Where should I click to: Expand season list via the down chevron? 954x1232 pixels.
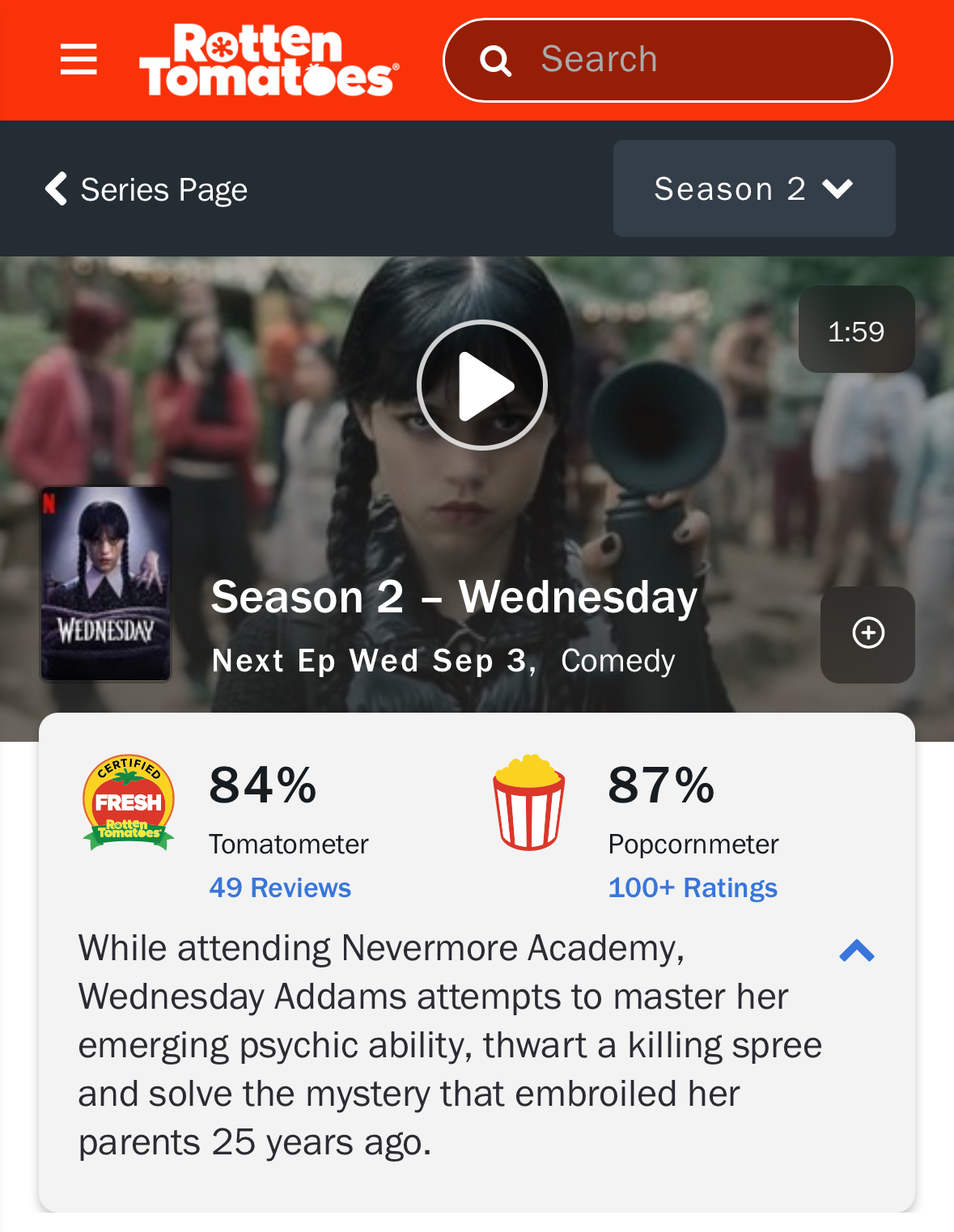pos(837,189)
